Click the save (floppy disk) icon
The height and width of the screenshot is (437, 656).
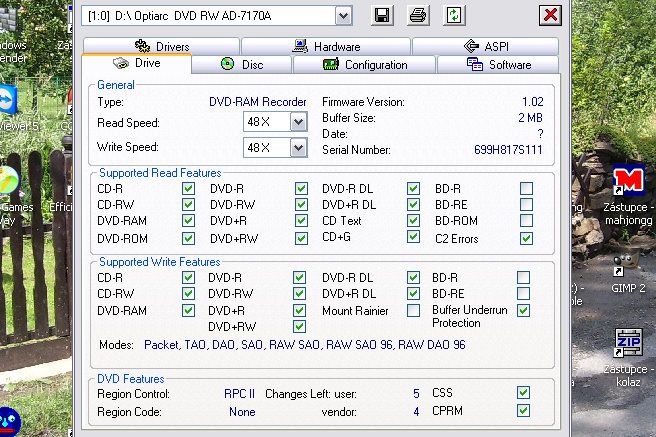pos(382,16)
